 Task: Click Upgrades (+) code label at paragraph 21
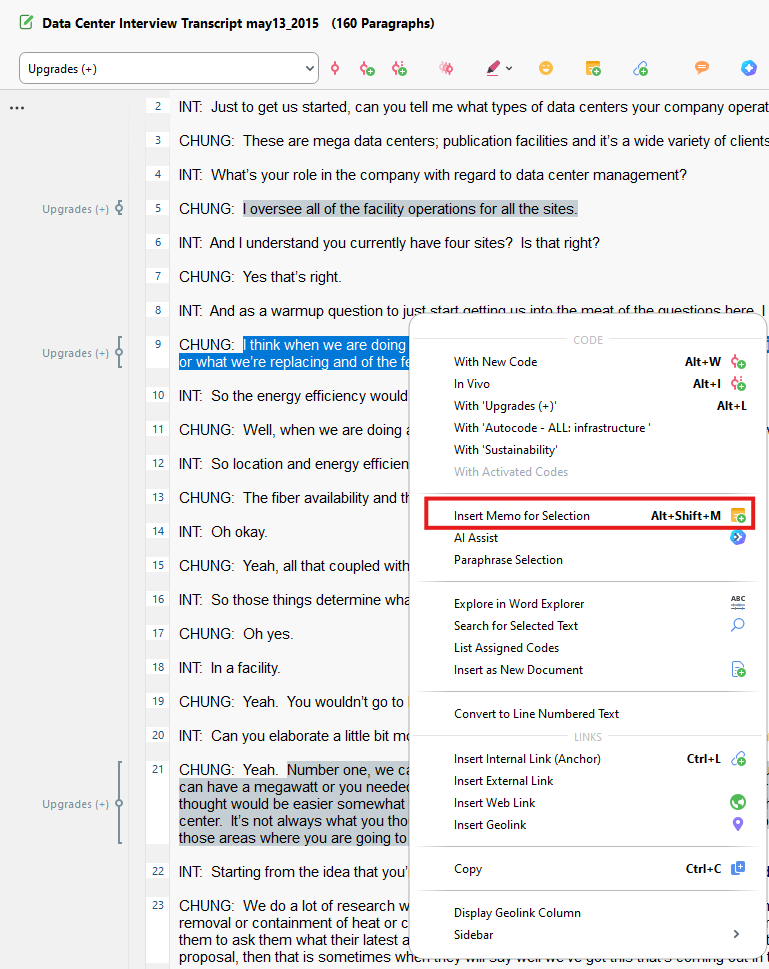tap(75, 805)
